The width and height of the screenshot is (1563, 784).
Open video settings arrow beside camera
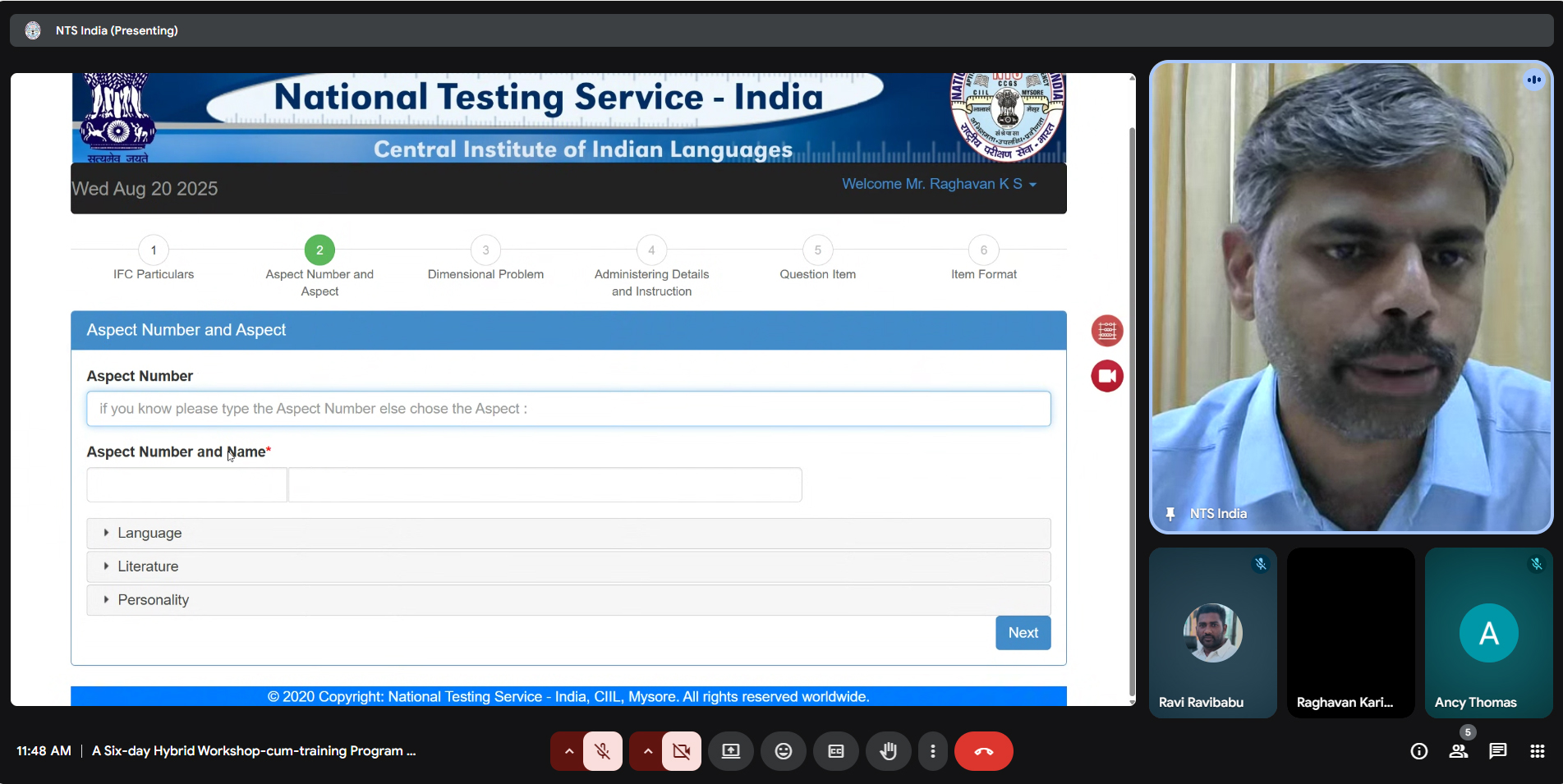click(647, 751)
